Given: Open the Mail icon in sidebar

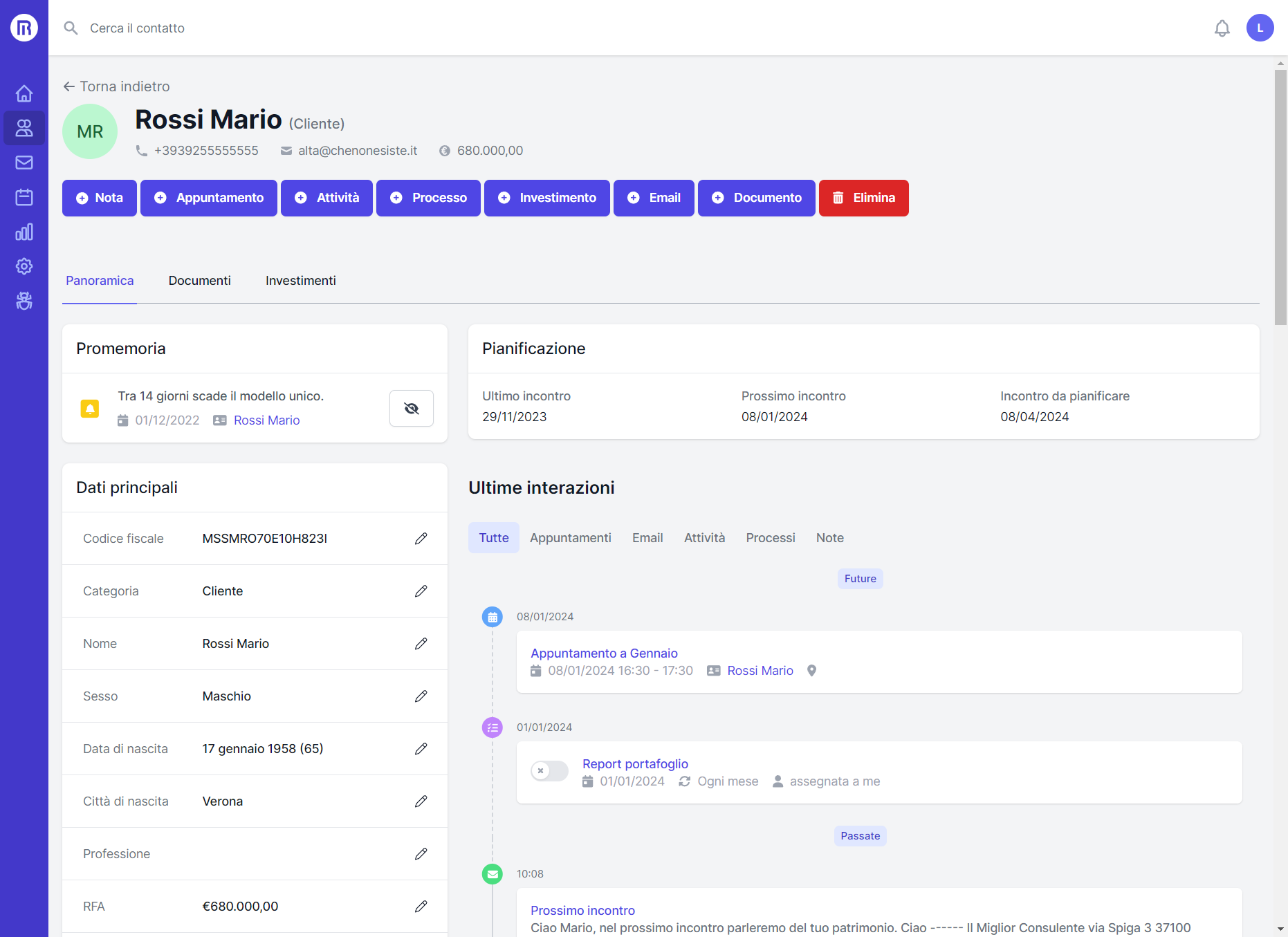Looking at the screenshot, I should [24, 163].
